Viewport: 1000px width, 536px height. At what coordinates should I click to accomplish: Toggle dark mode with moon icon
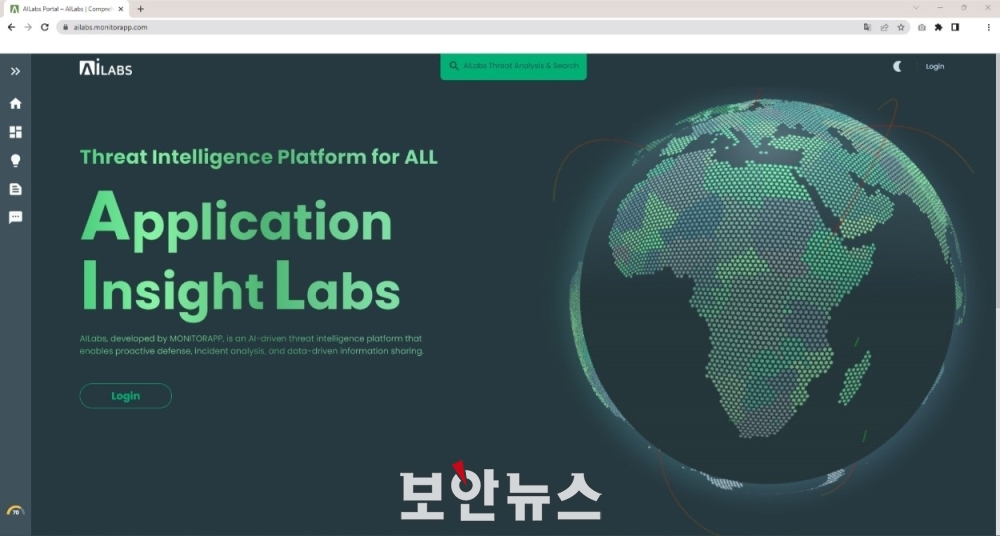click(897, 66)
